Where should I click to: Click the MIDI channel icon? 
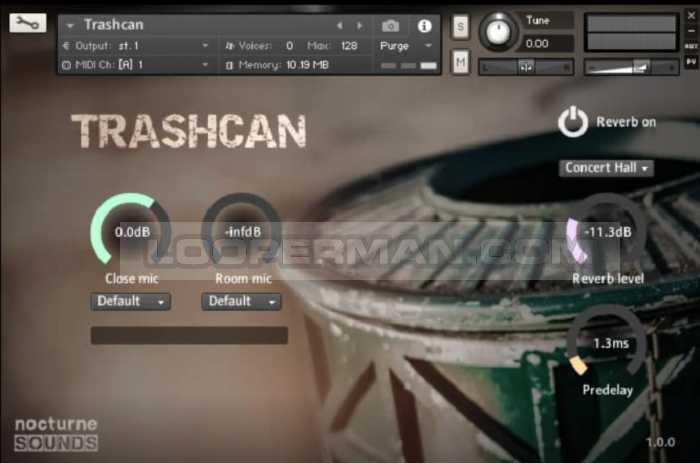[x=66, y=65]
